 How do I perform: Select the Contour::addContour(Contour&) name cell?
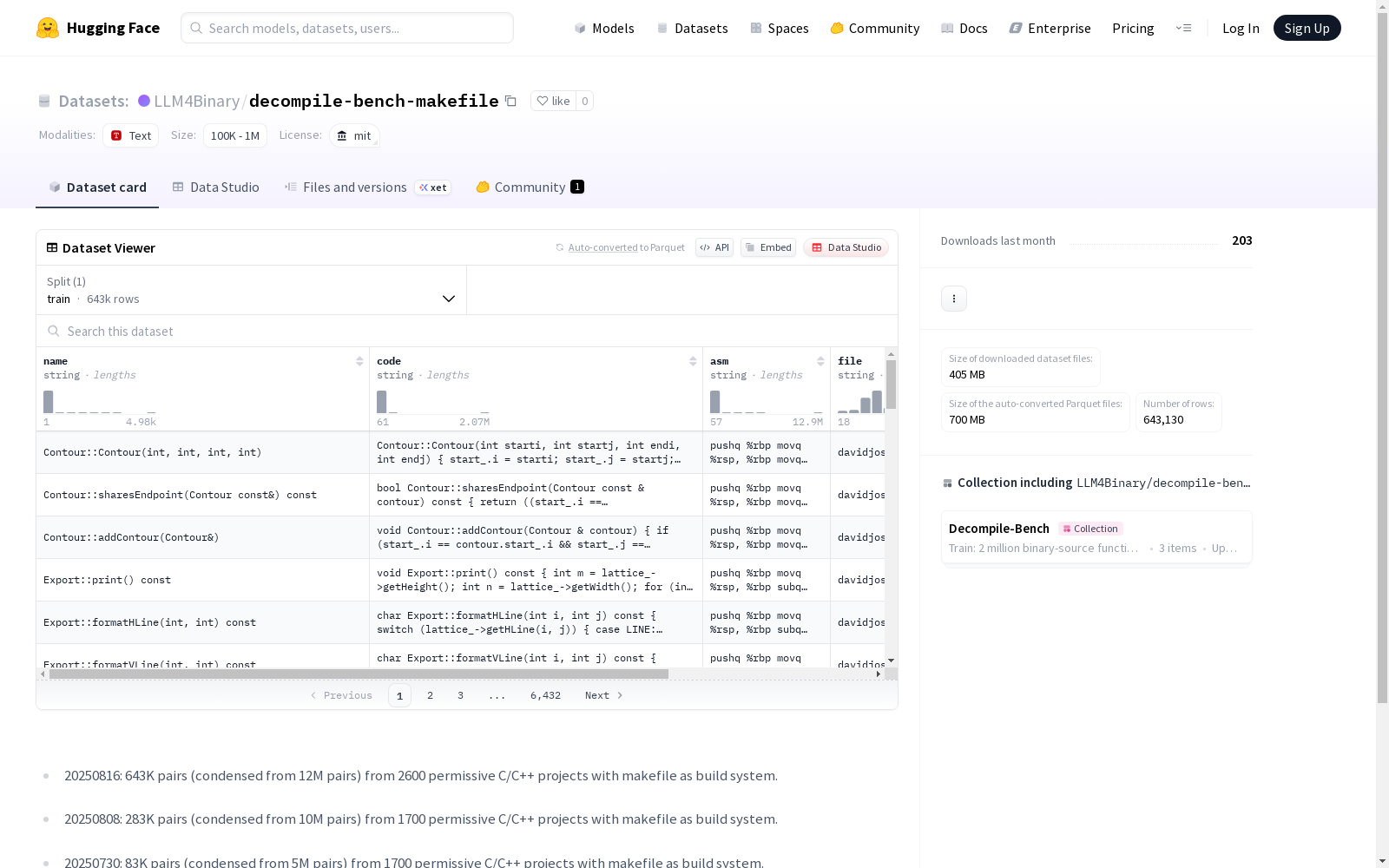pyautogui.click(x=203, y=537)
